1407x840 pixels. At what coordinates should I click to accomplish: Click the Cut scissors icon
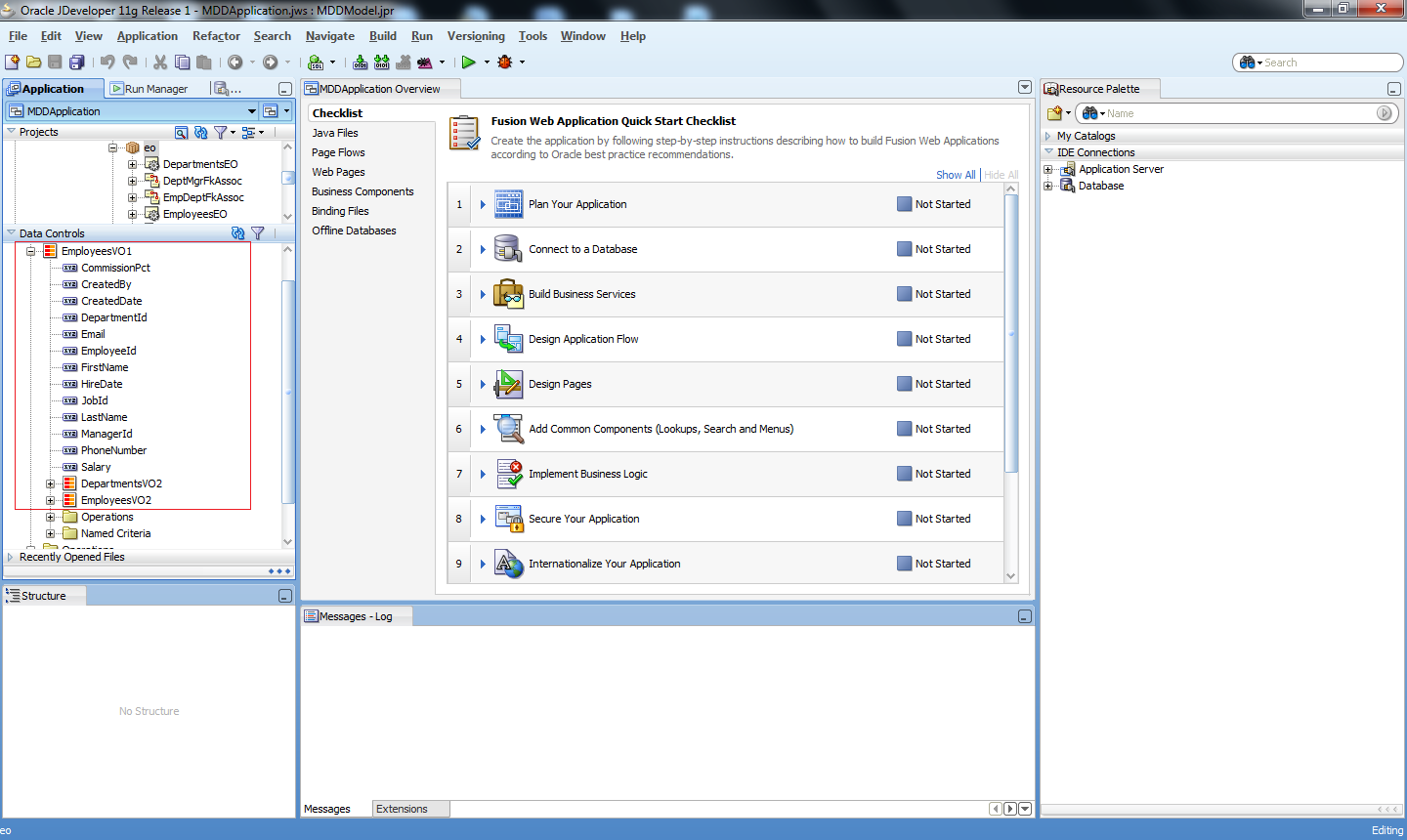(x=160, y=62)
